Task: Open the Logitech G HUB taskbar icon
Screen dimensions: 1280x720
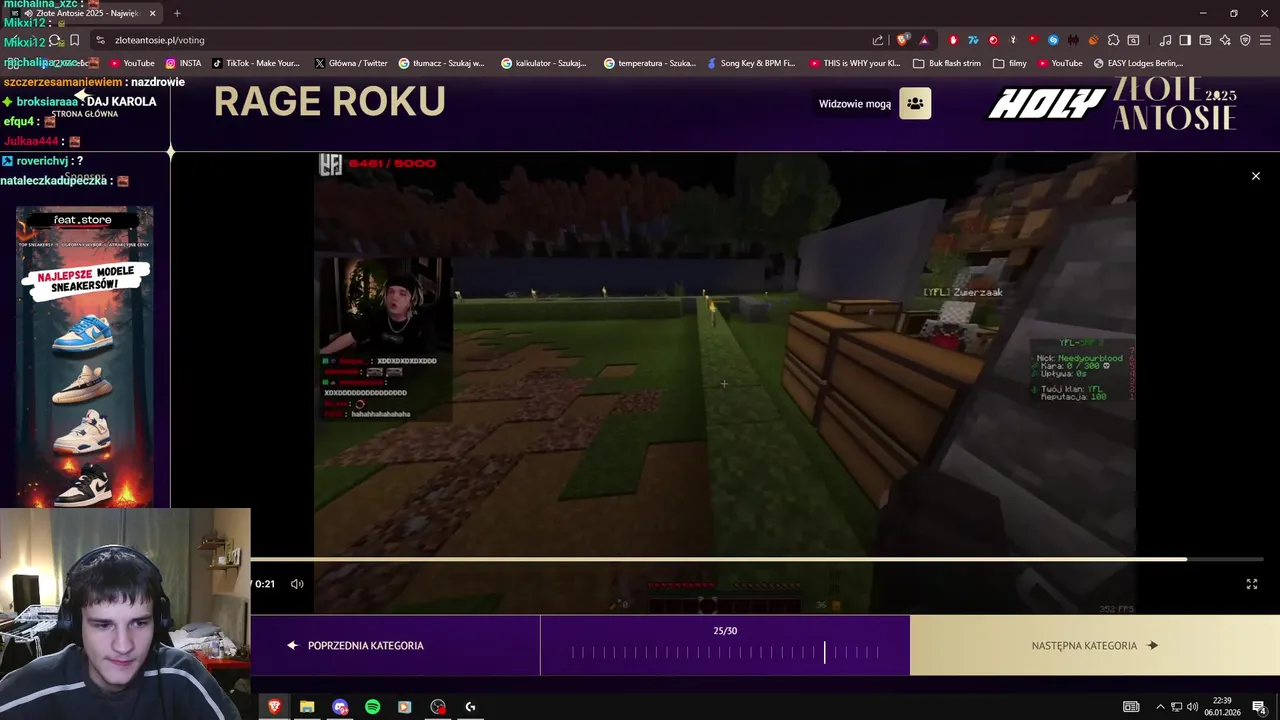Action: 470,707
